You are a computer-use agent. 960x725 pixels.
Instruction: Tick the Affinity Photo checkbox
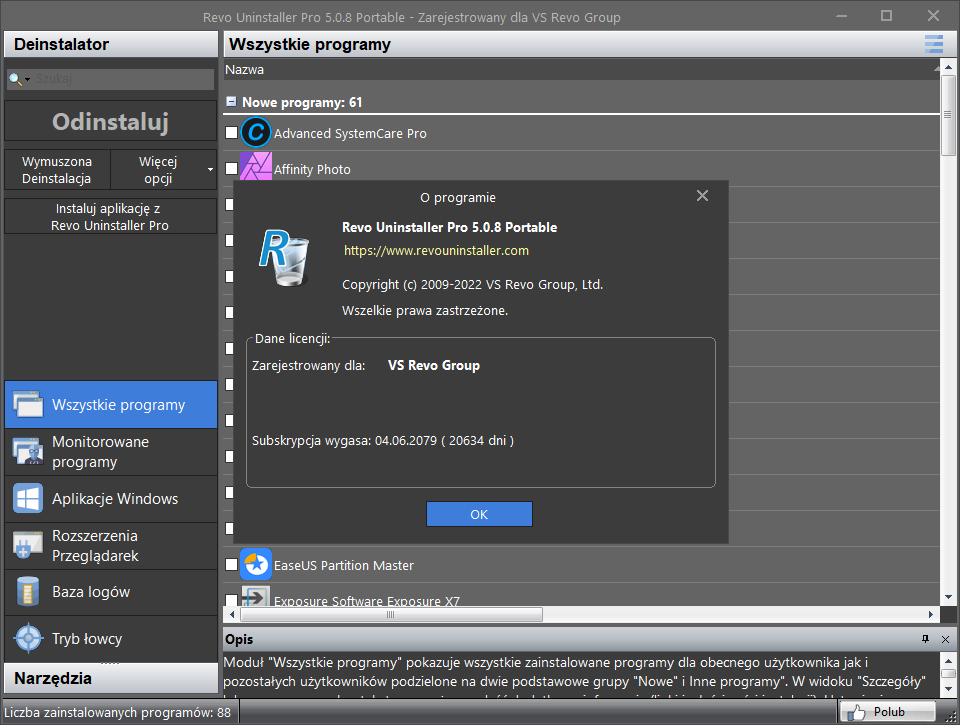tap(231, 168)
